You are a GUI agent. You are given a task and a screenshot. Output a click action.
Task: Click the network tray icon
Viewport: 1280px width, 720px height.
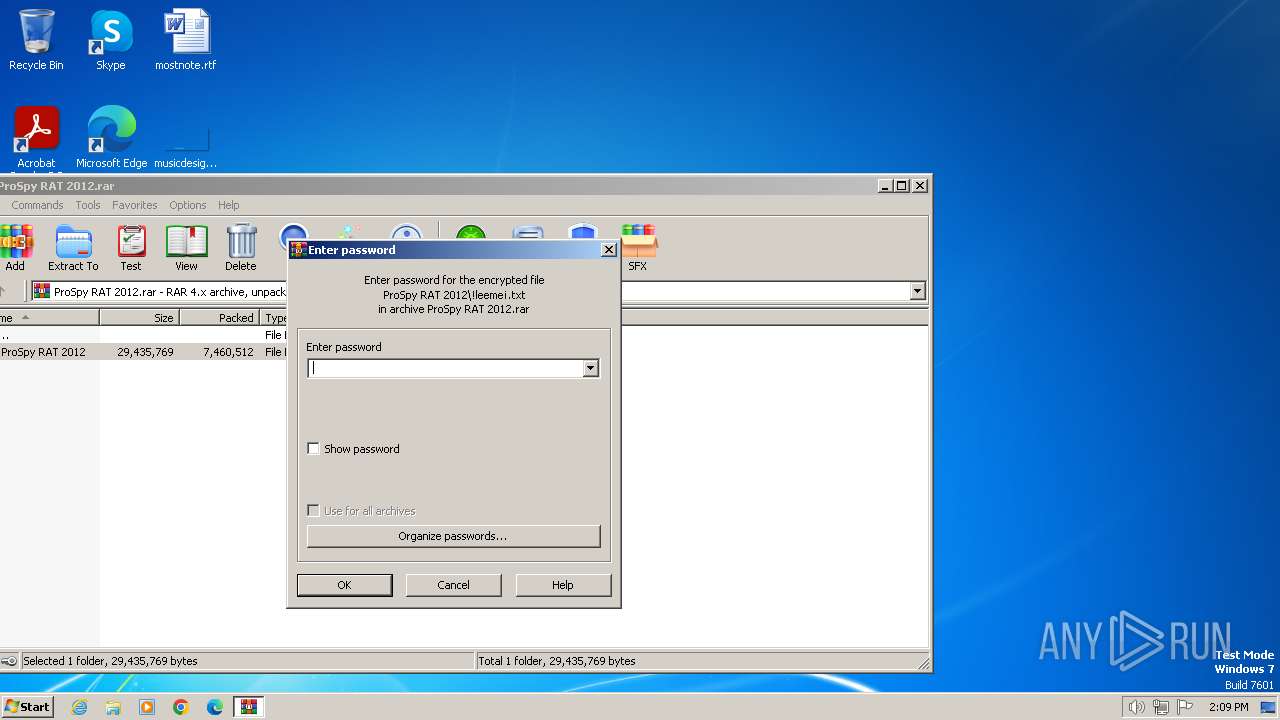tap(1161, 707)
